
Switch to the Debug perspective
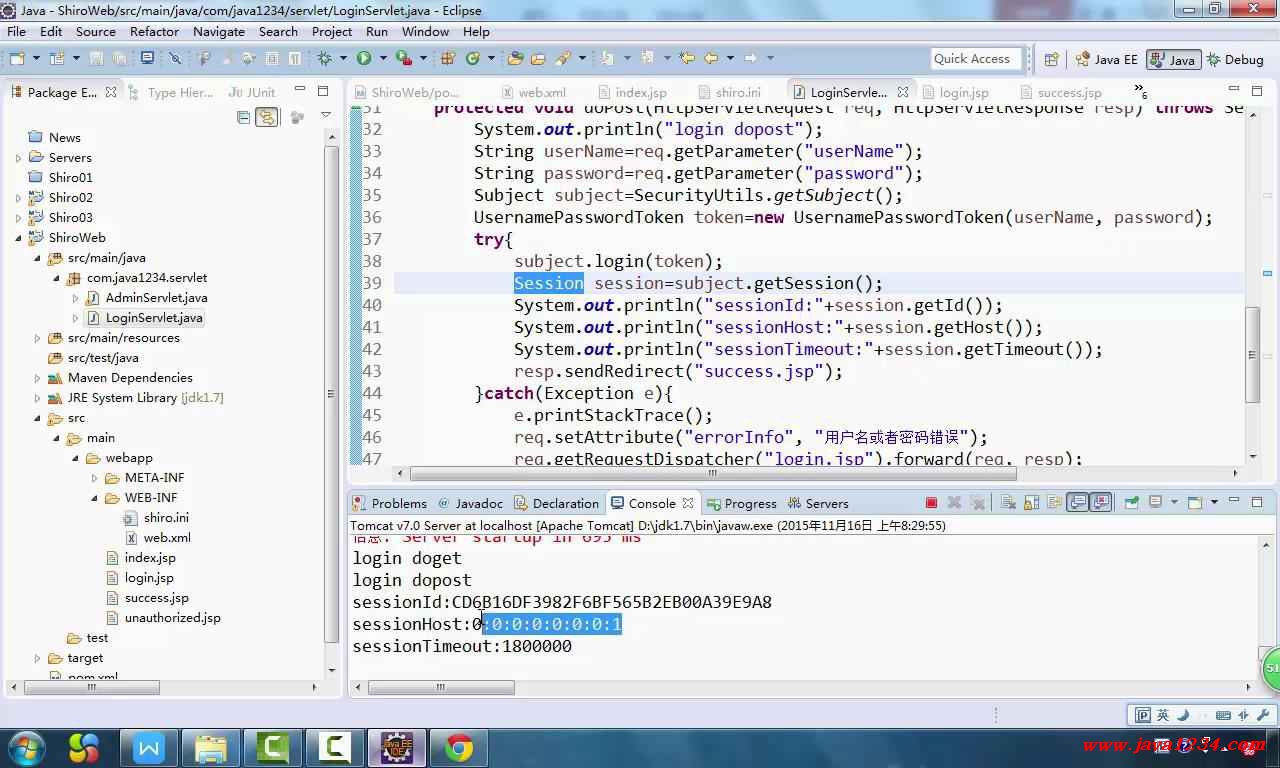click(1235, 59)
